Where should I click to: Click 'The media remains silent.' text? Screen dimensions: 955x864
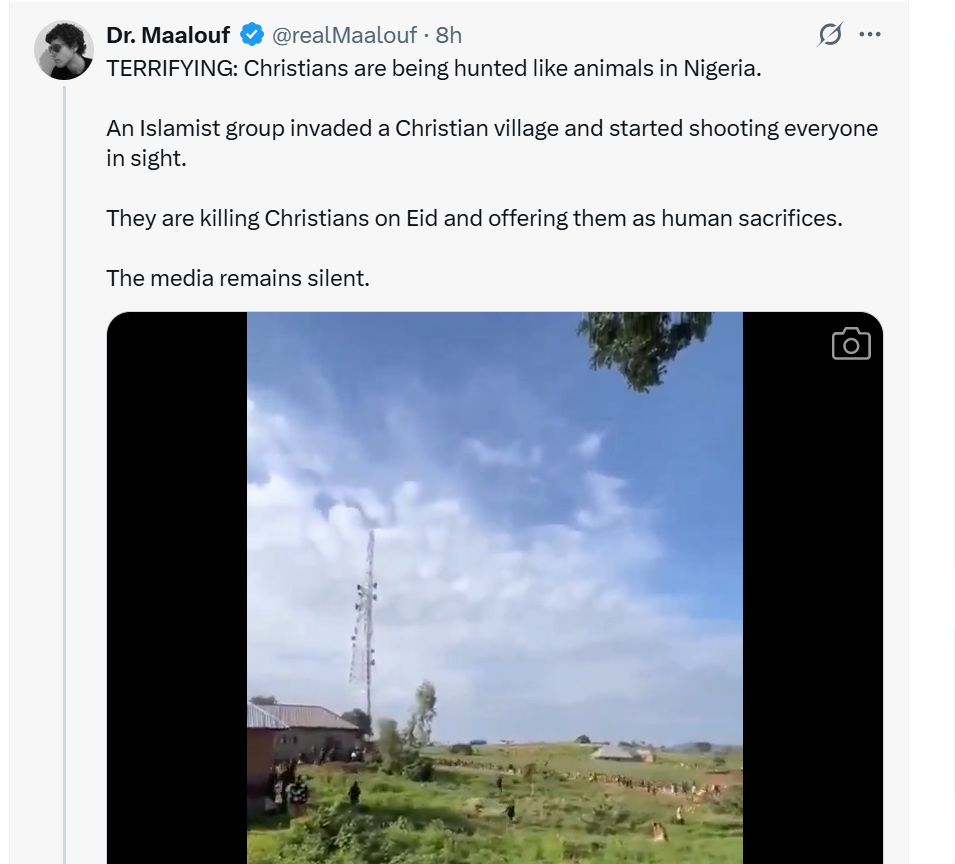pos(238,278)
